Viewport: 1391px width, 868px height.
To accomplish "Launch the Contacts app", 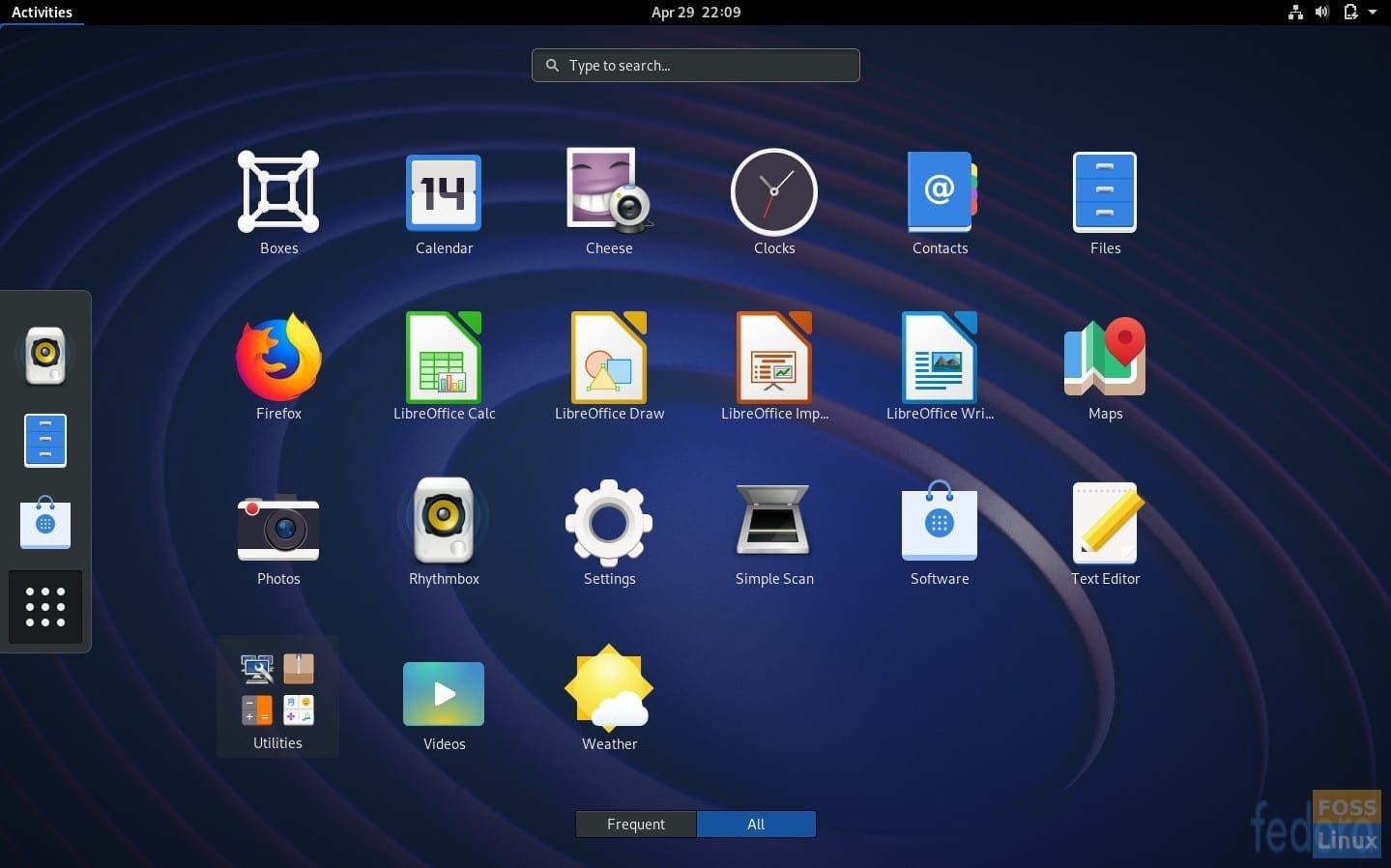I will tap(941, 191).
